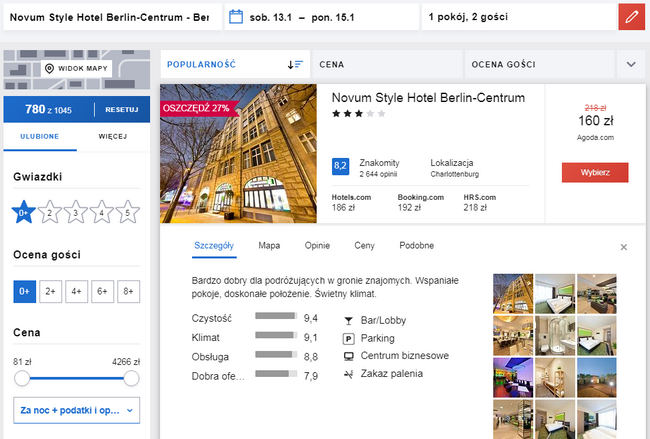
Task: Sort results by Ocena gości
Action: tap(539, 64)
